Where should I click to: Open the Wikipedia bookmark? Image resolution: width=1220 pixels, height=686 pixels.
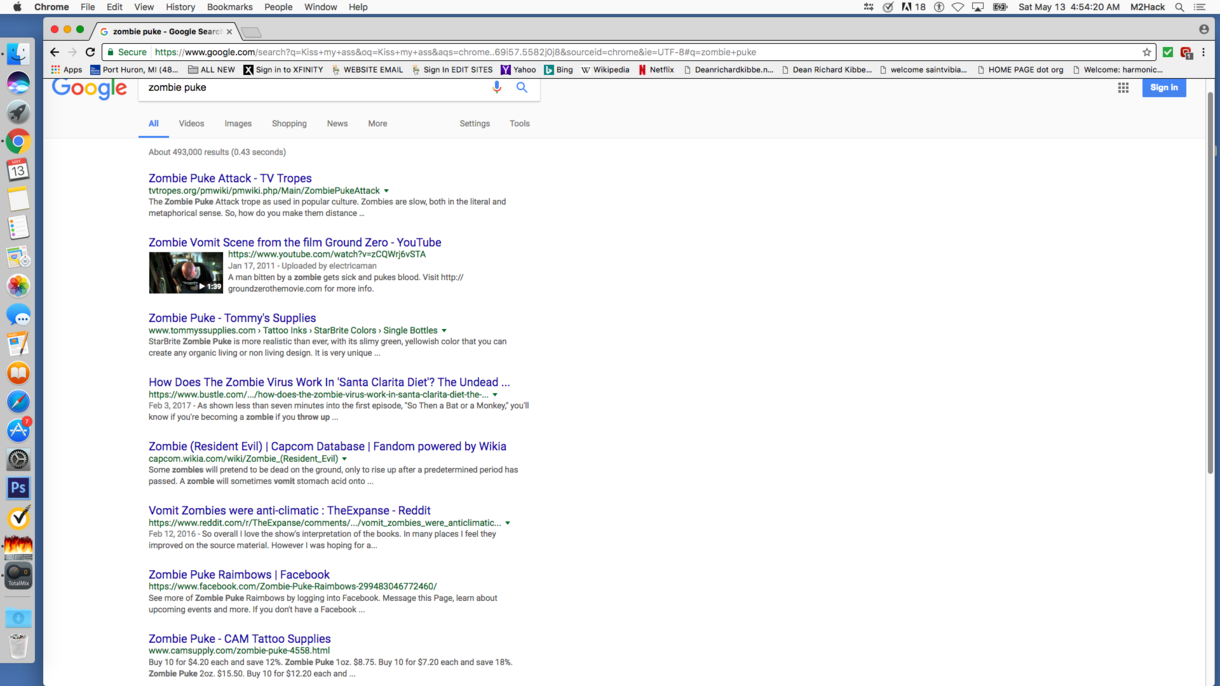(605, 70)
